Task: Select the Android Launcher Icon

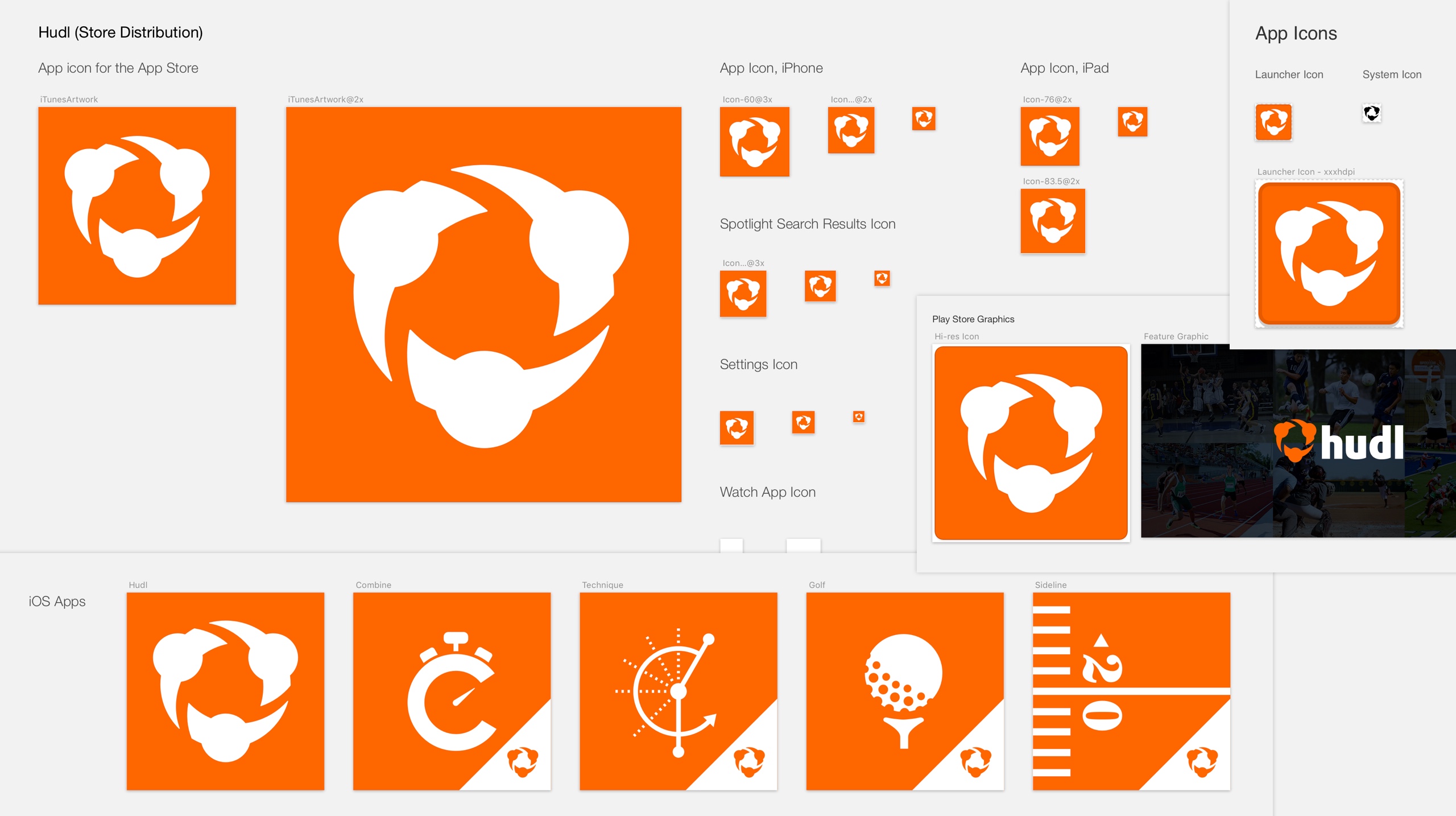Action: click(x=1273, y=122)
